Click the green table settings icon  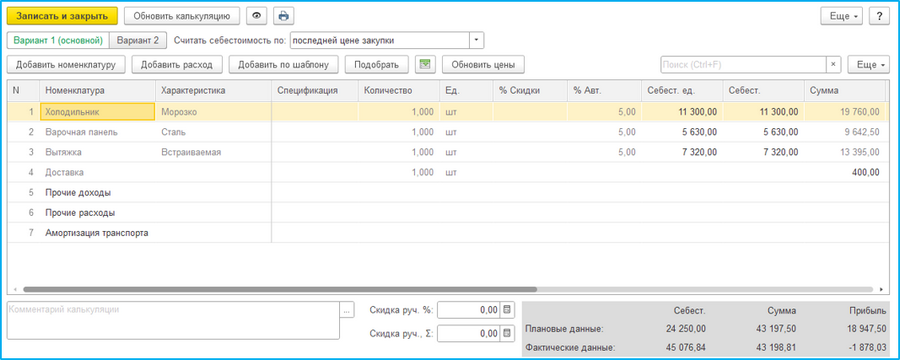tap(425, 64)
